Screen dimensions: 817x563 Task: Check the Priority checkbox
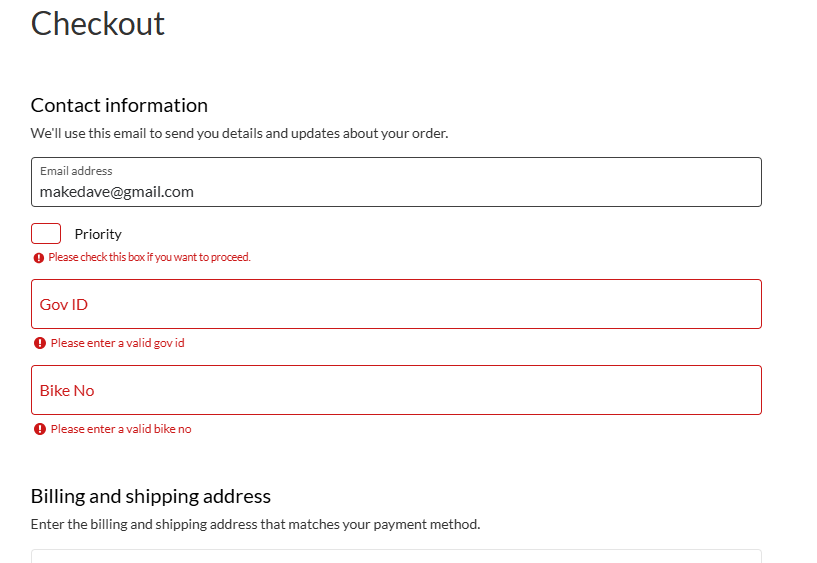pos(46,234)
